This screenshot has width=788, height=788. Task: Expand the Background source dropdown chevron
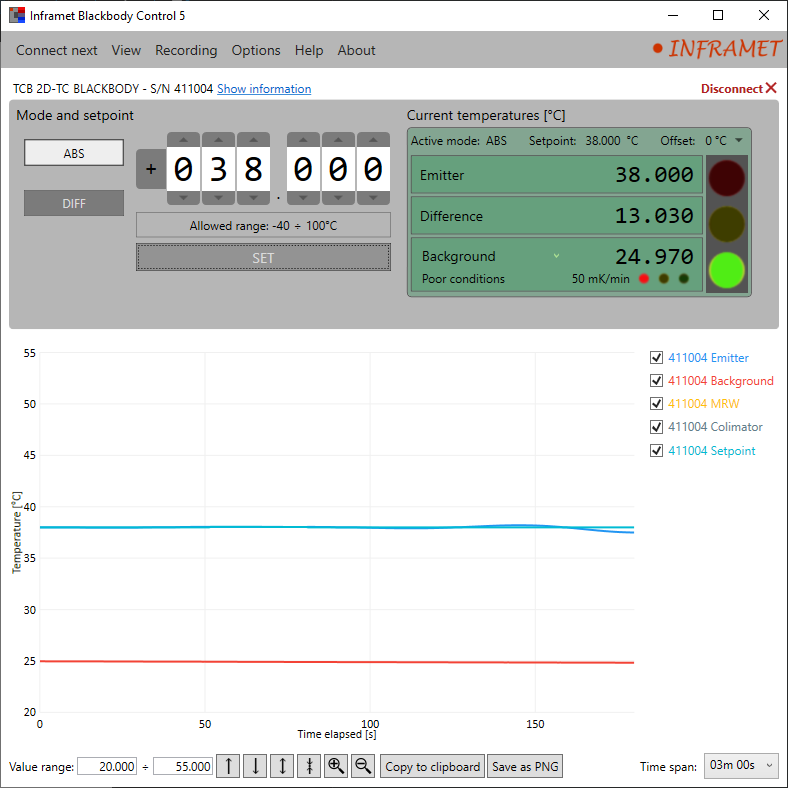click(x=556, y=256)
